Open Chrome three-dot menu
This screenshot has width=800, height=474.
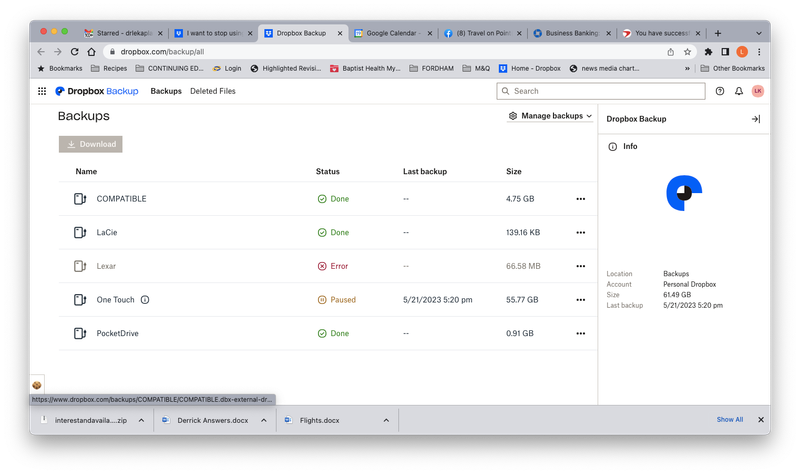tap(759, 52)
